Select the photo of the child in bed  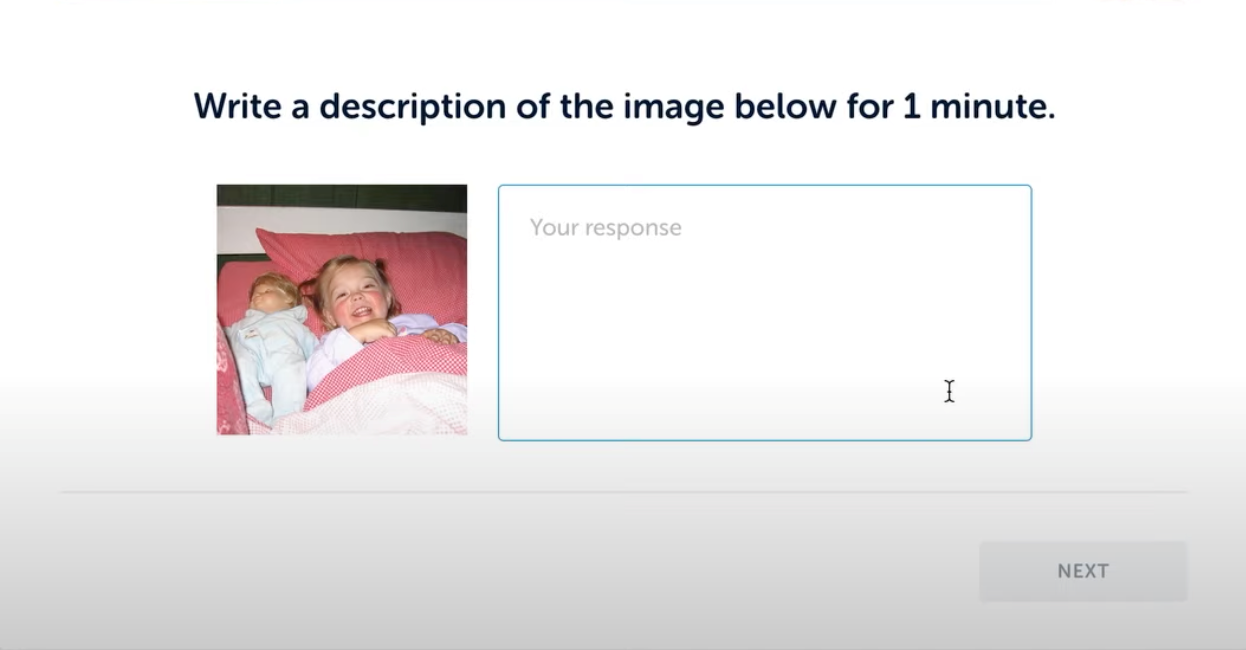342,309
